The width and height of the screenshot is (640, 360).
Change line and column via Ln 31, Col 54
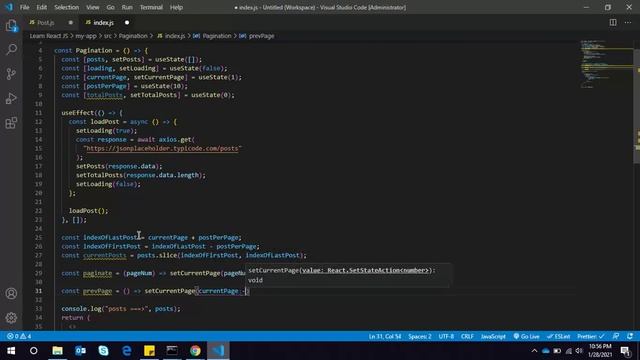point(385,336)
